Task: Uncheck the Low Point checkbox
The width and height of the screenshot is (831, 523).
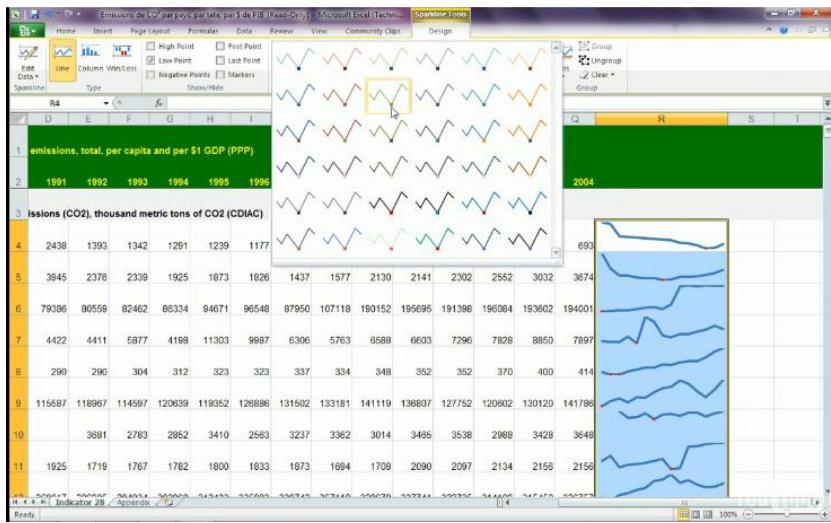Action: (151, 61)
